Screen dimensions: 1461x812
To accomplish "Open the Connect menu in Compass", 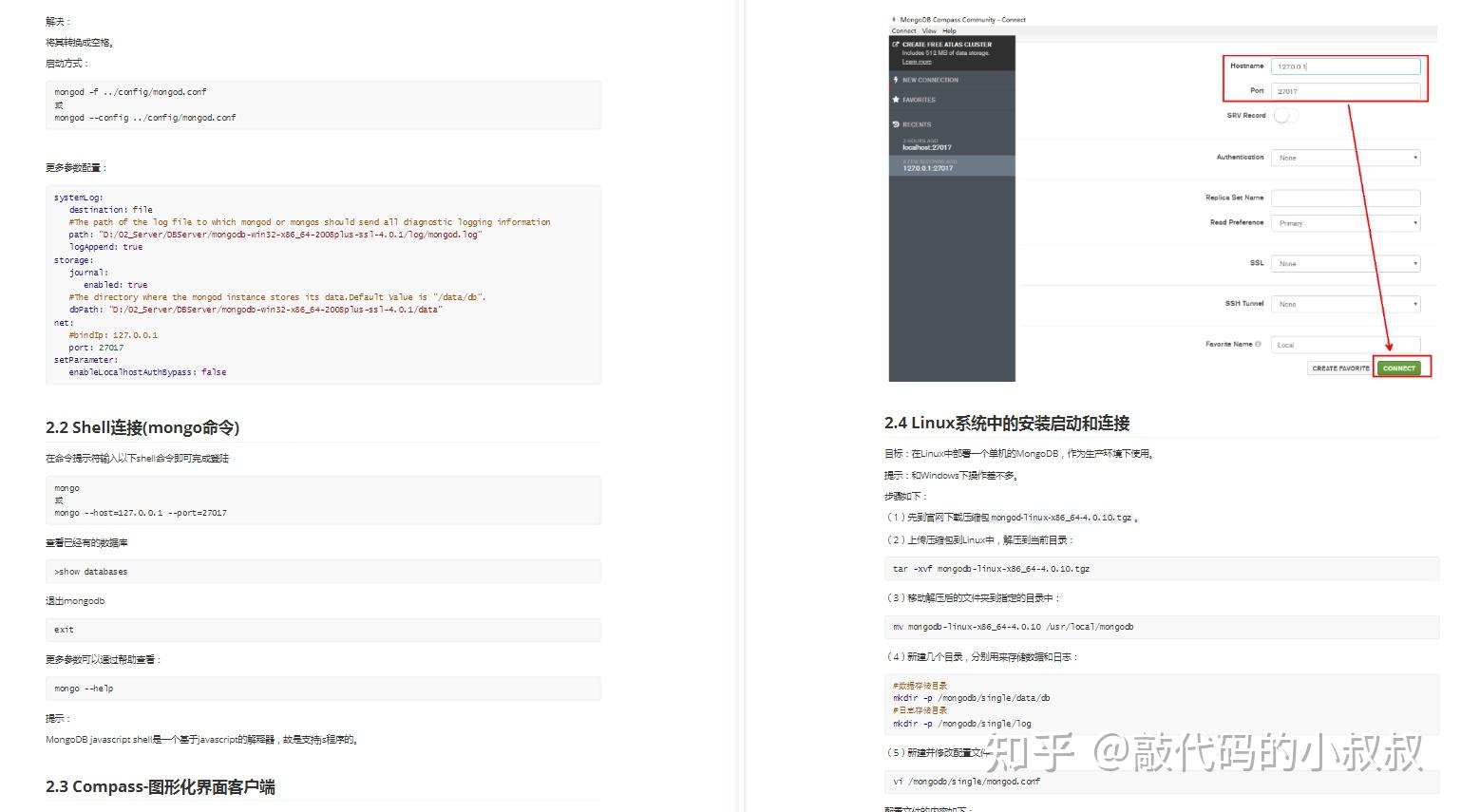I will pos(903,30).
